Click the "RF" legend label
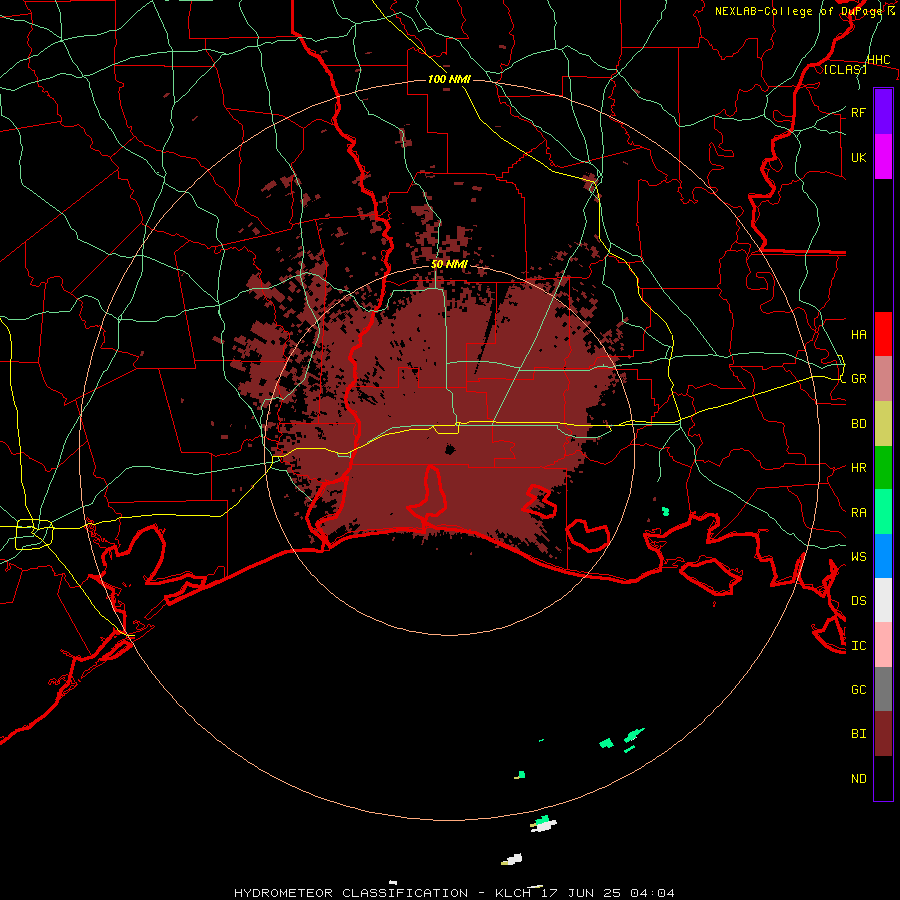Screen dimensions: 900x900 (x=858, y=112)
